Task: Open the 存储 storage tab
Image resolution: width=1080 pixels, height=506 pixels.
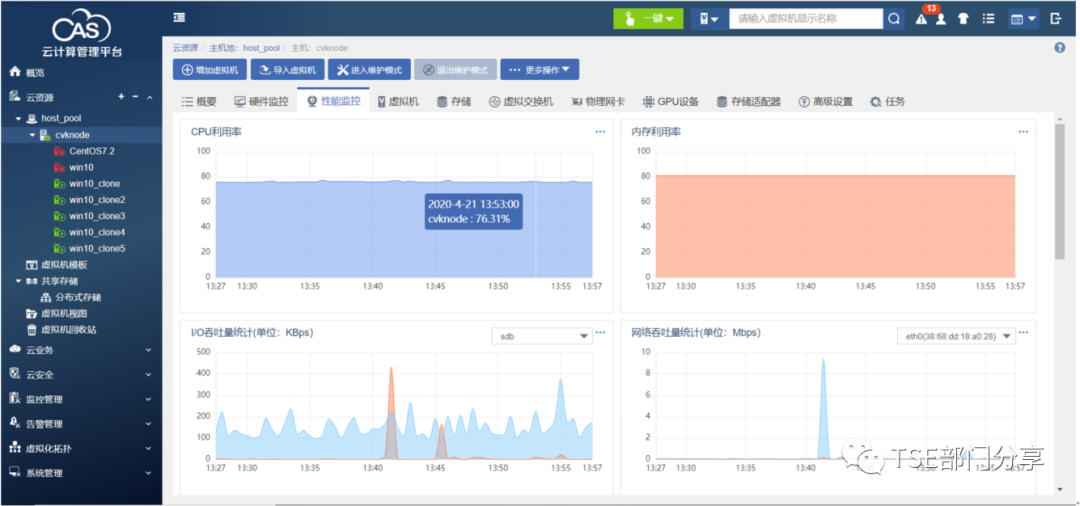Action: coord(455,102)
